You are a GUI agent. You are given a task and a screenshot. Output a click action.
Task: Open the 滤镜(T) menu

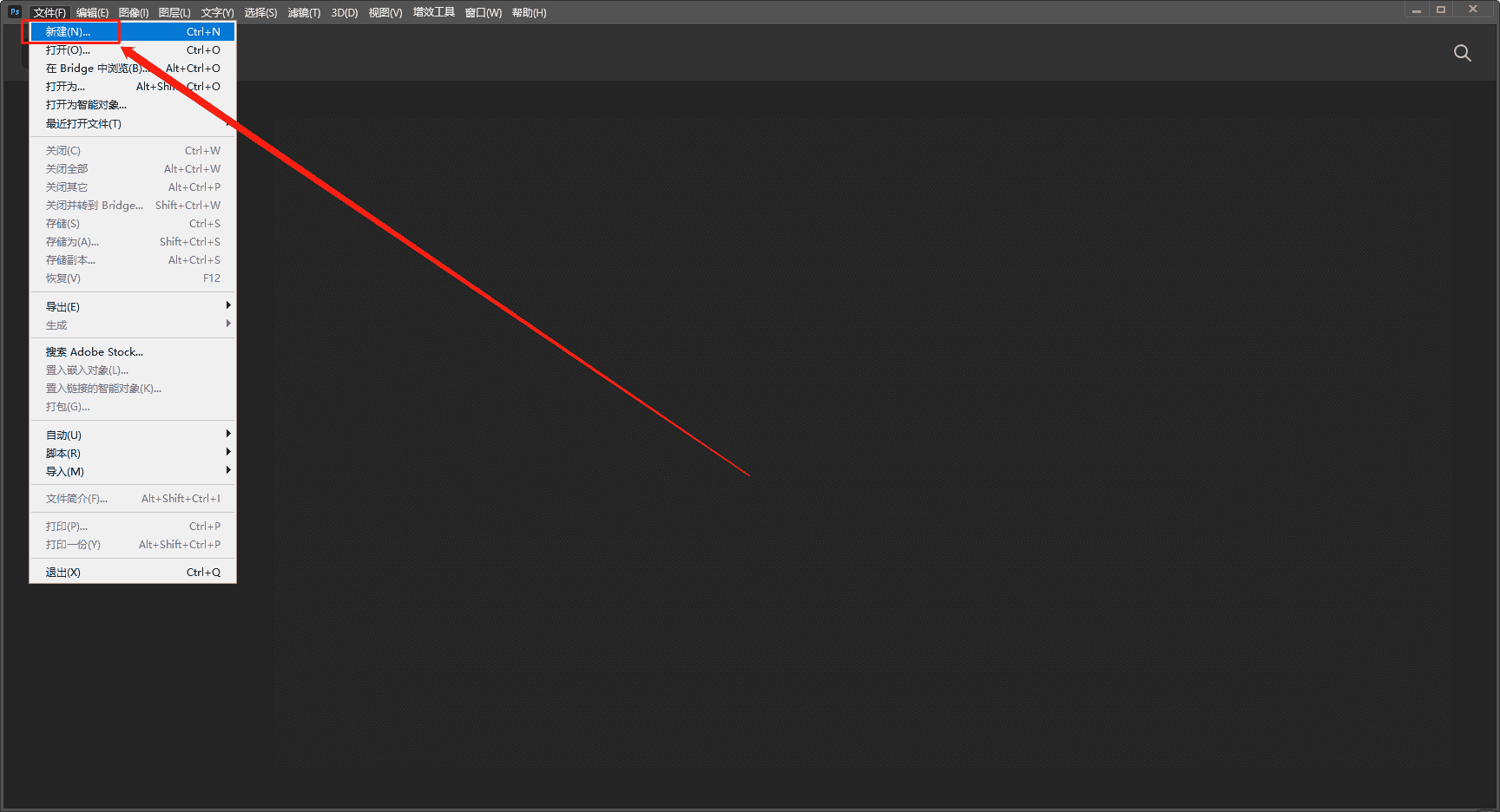click(304, 12)
